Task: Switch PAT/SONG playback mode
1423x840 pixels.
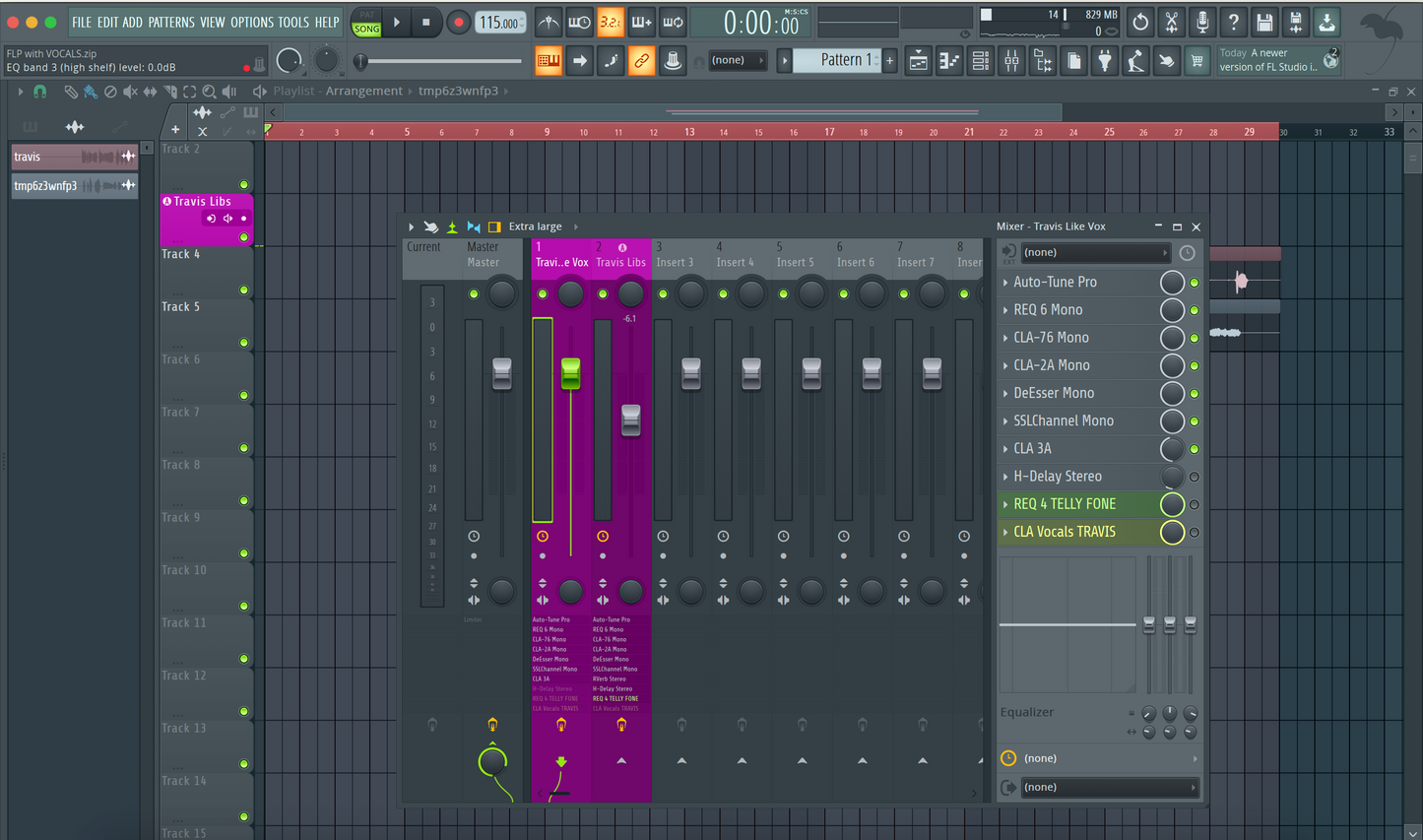Action: tap(366, 23)
